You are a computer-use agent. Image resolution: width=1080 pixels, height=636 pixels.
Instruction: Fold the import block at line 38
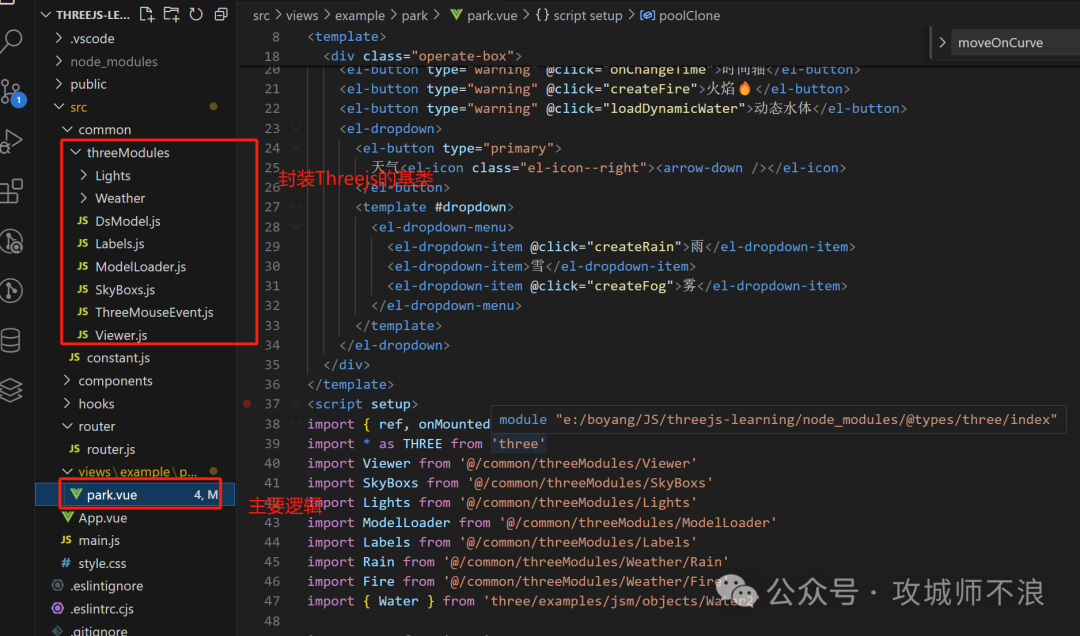[295, 424]
